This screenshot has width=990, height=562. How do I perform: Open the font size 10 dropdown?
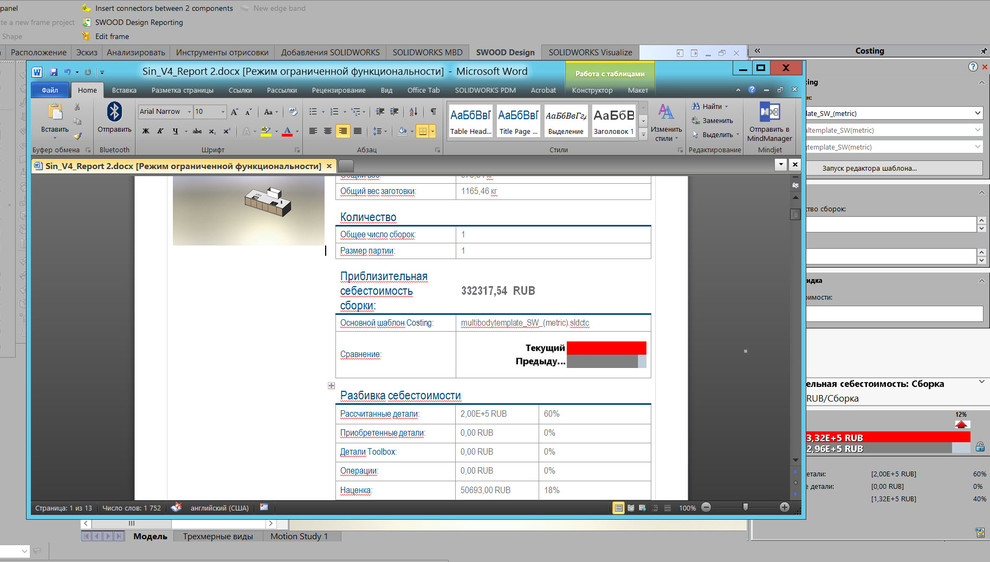click(x=224, y=112)
